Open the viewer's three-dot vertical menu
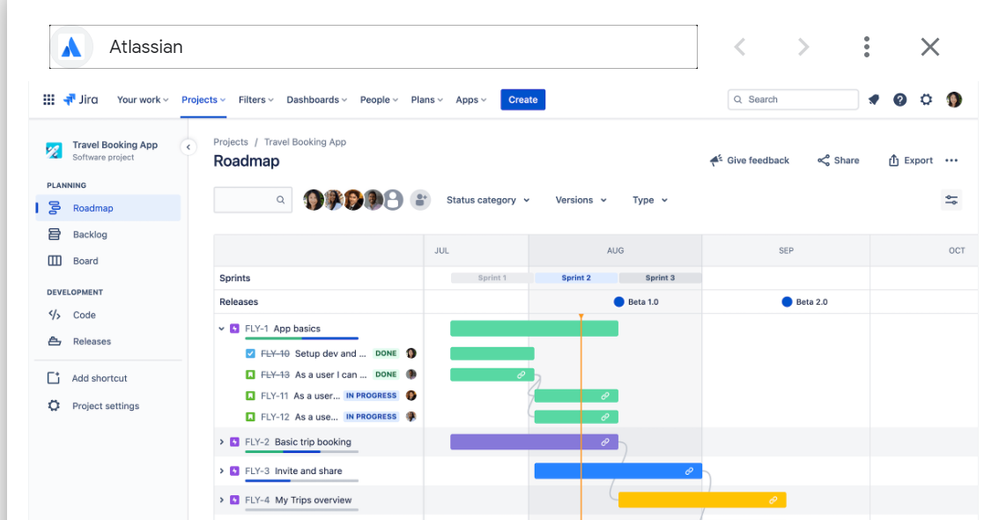The width and height of the screenshot is (999, 520). [866, 47]
